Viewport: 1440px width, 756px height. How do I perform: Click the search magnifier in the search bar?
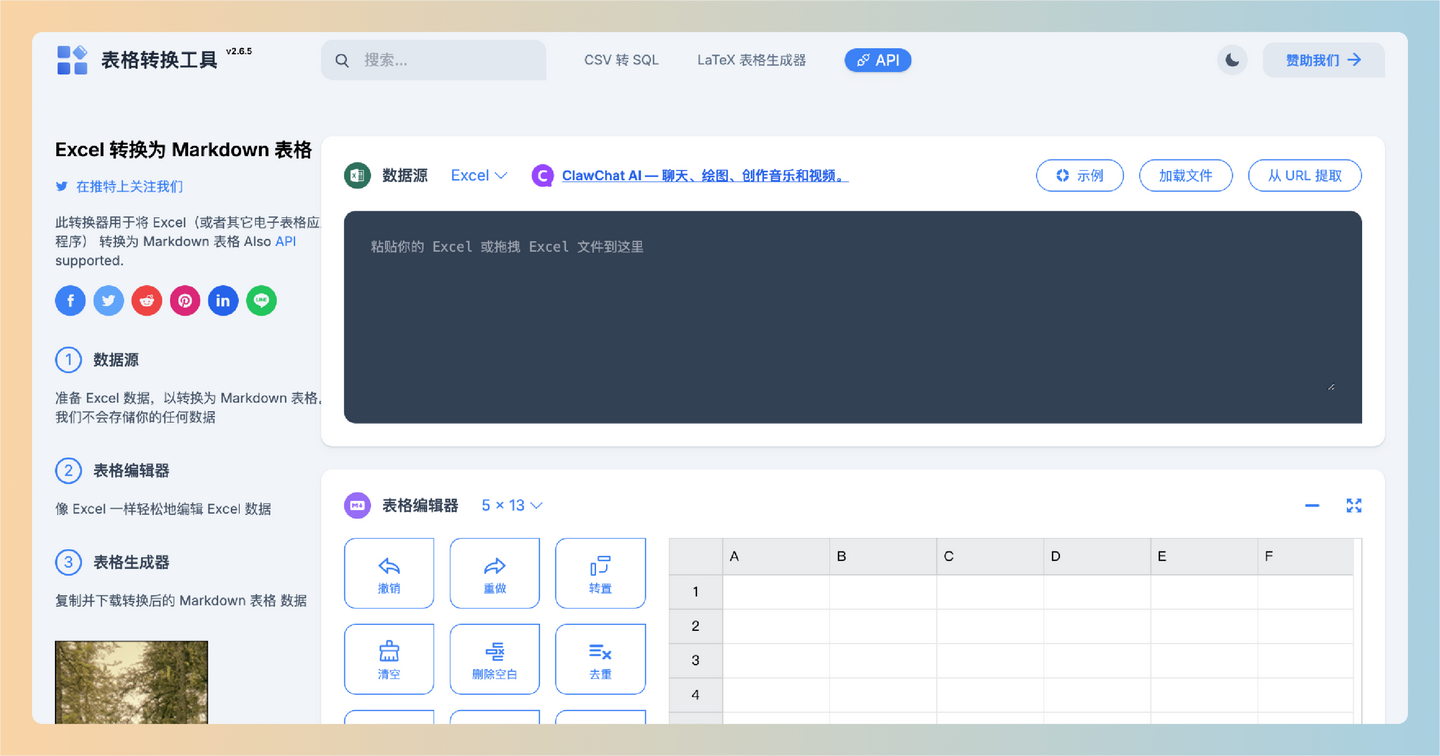pos(342,60)
